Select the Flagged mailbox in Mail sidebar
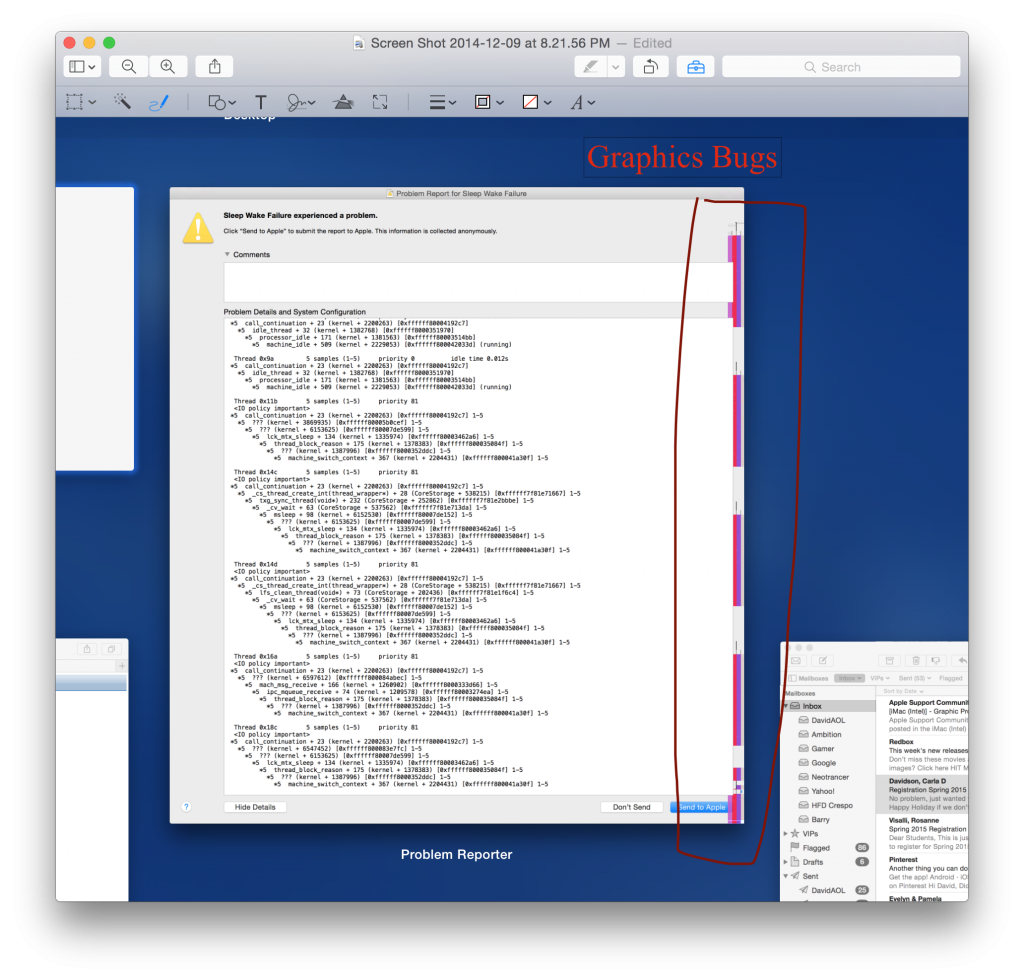This screenshot has height=980, width=1024. [816, 848]
